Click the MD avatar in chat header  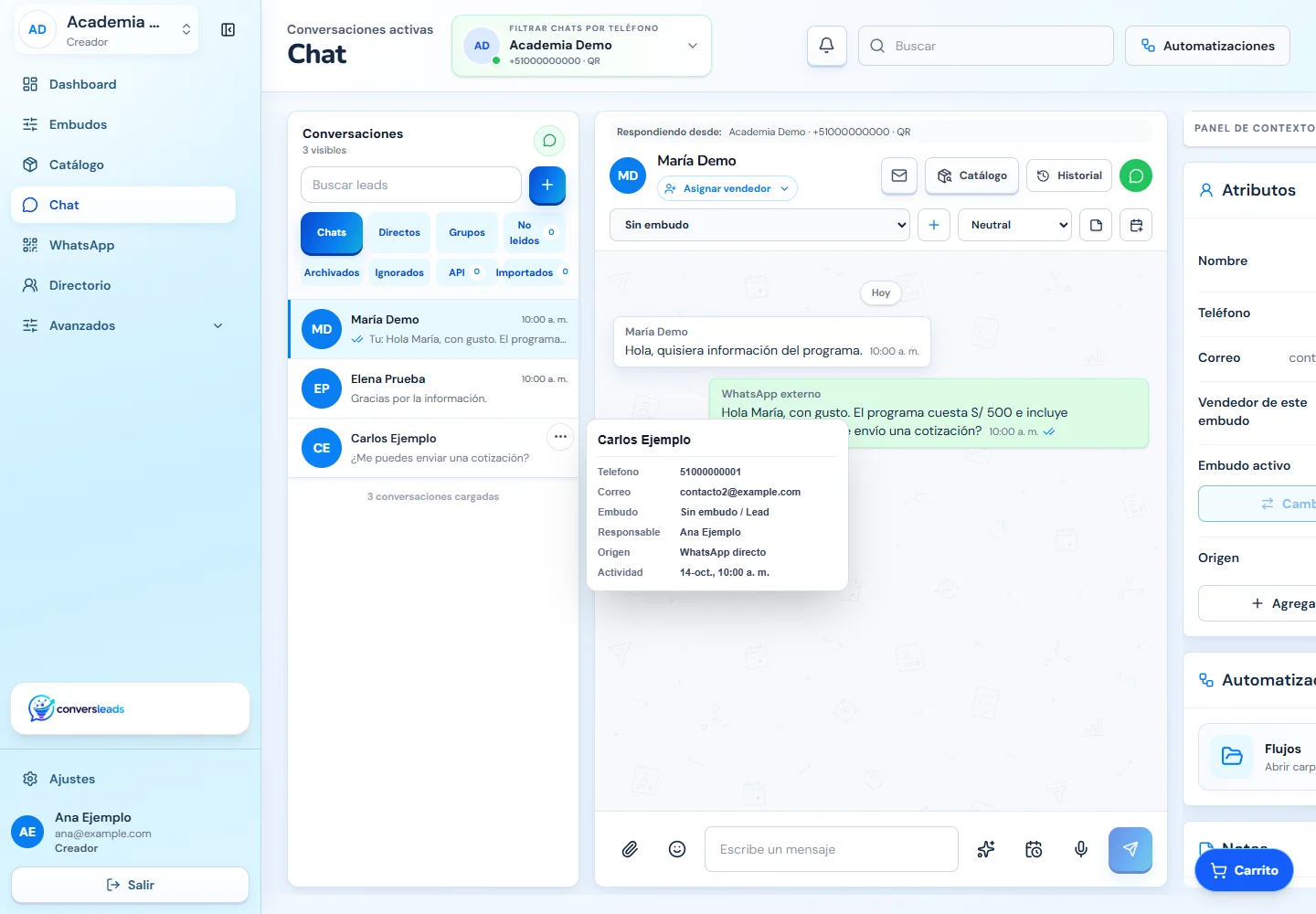coord(628,175)
